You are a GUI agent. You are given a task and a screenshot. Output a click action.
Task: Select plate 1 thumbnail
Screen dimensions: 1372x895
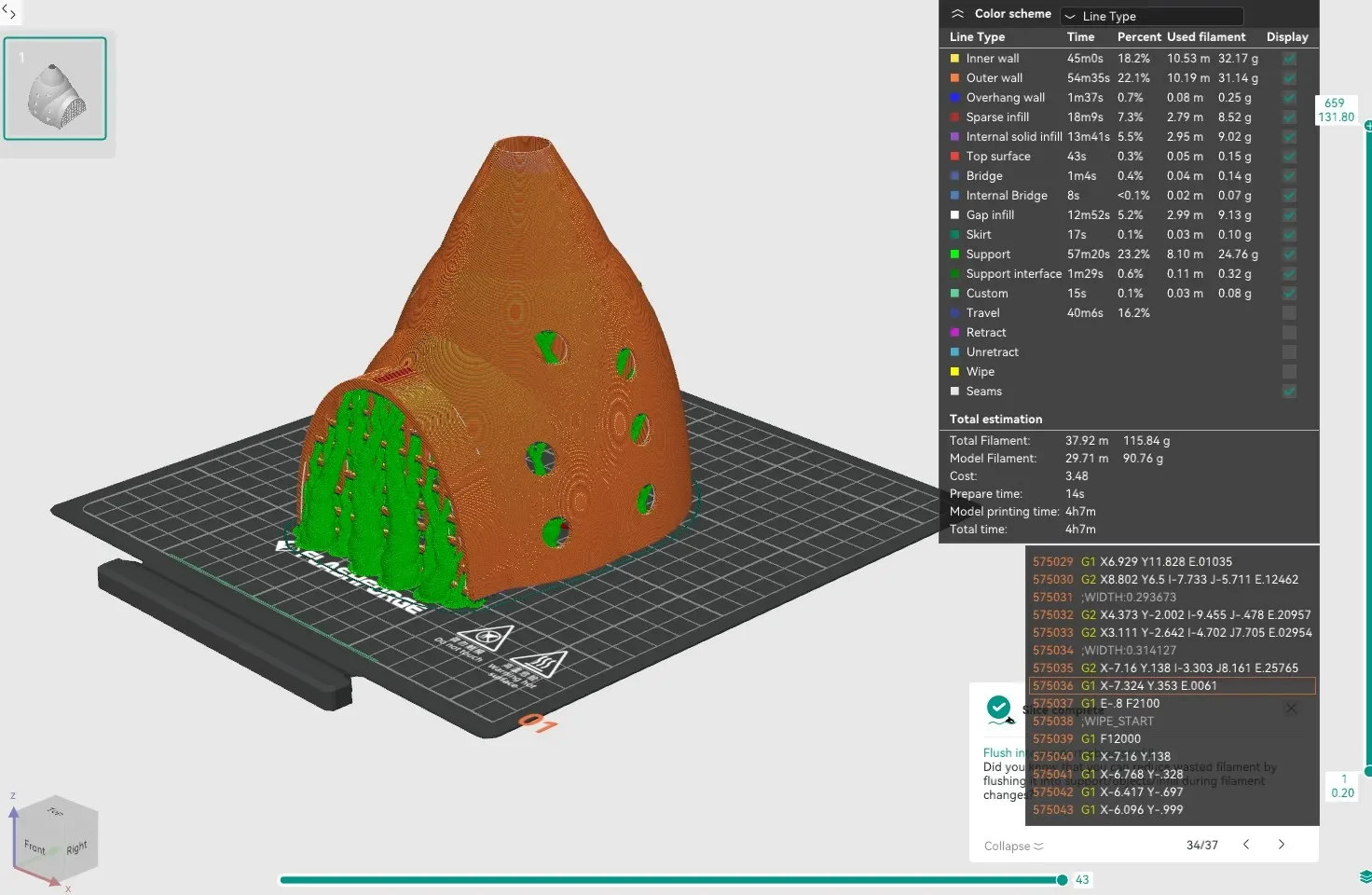[55, 89]
